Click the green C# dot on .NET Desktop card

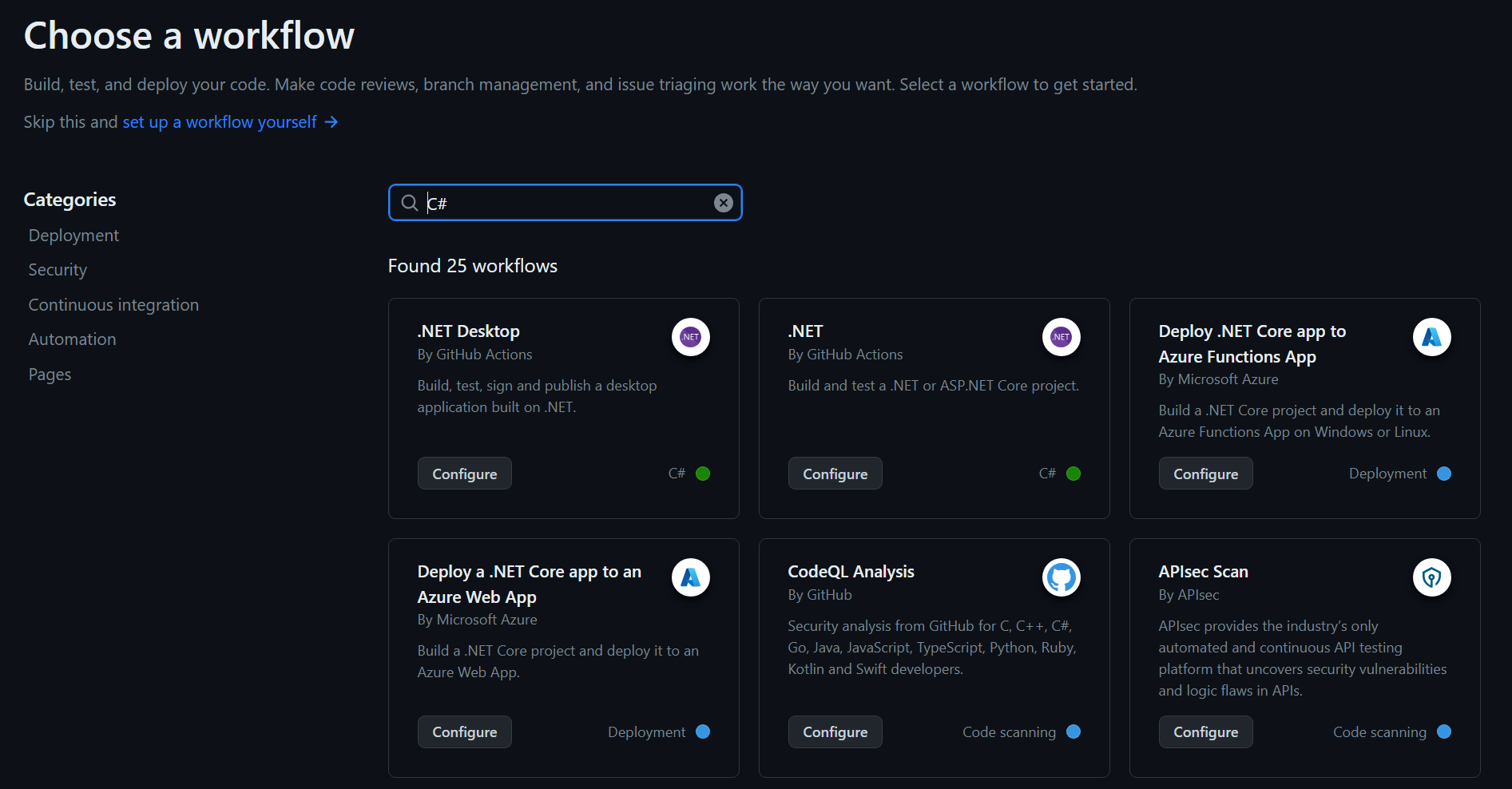(703, 474)
